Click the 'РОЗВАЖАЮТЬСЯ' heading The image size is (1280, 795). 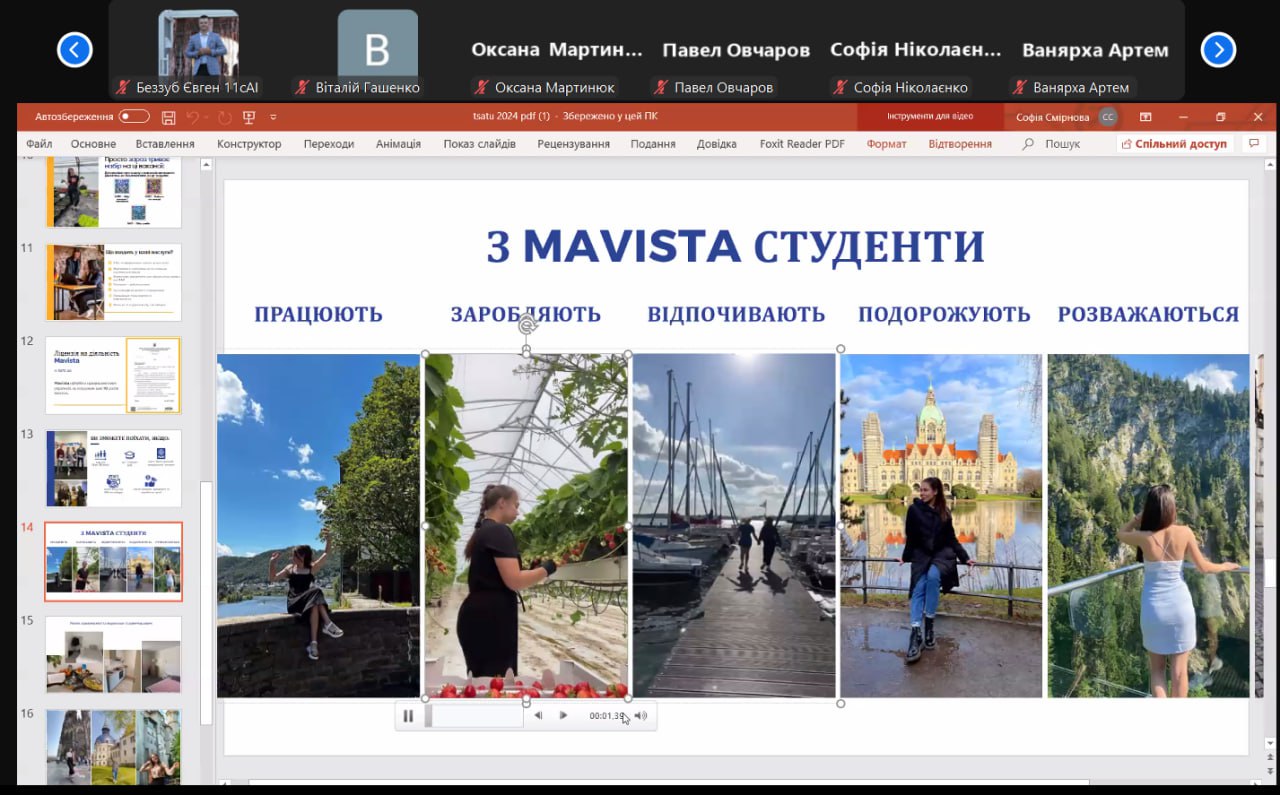1148,314
